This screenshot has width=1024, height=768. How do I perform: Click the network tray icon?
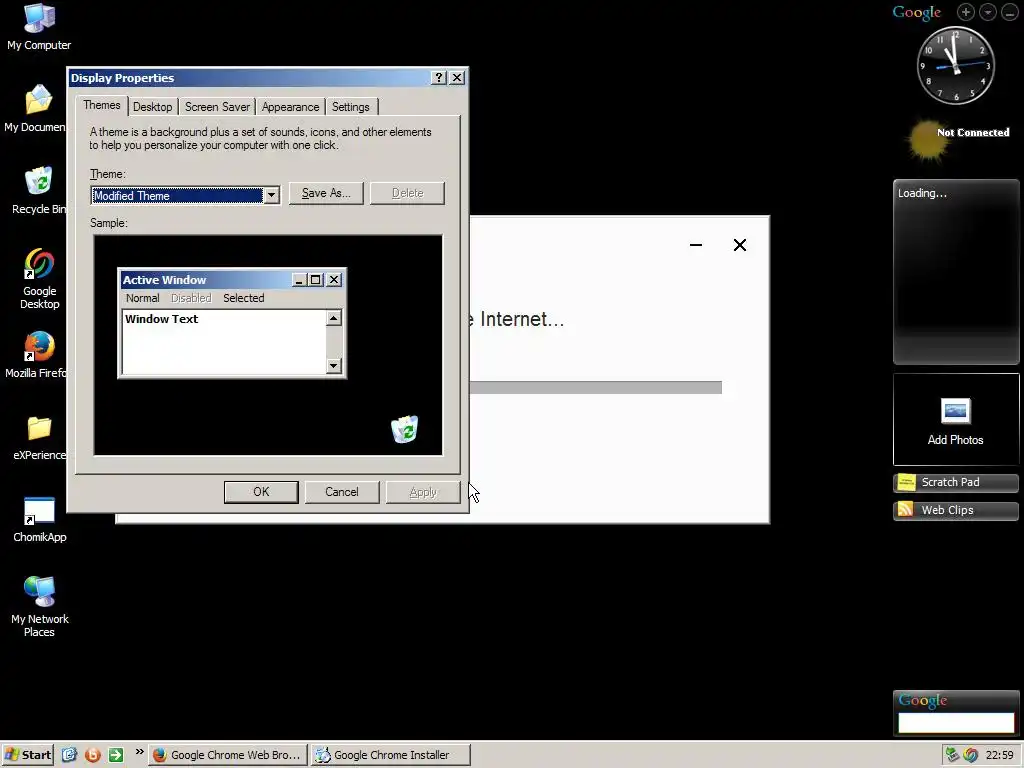(x=953, y=755)
